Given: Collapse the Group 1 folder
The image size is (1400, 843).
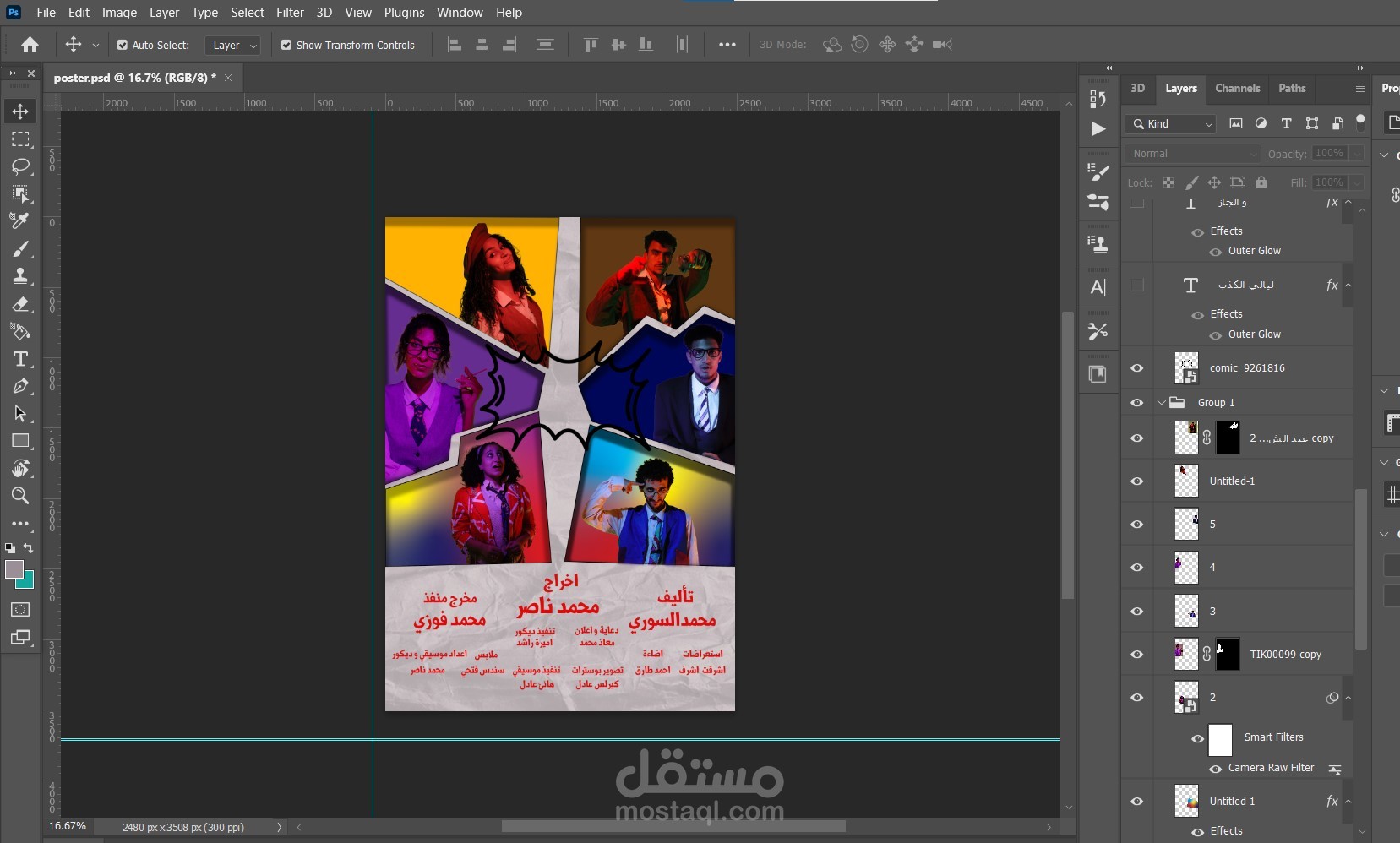Looking at the screenshot, I should pyautogui.click(x=1162, y=403).
